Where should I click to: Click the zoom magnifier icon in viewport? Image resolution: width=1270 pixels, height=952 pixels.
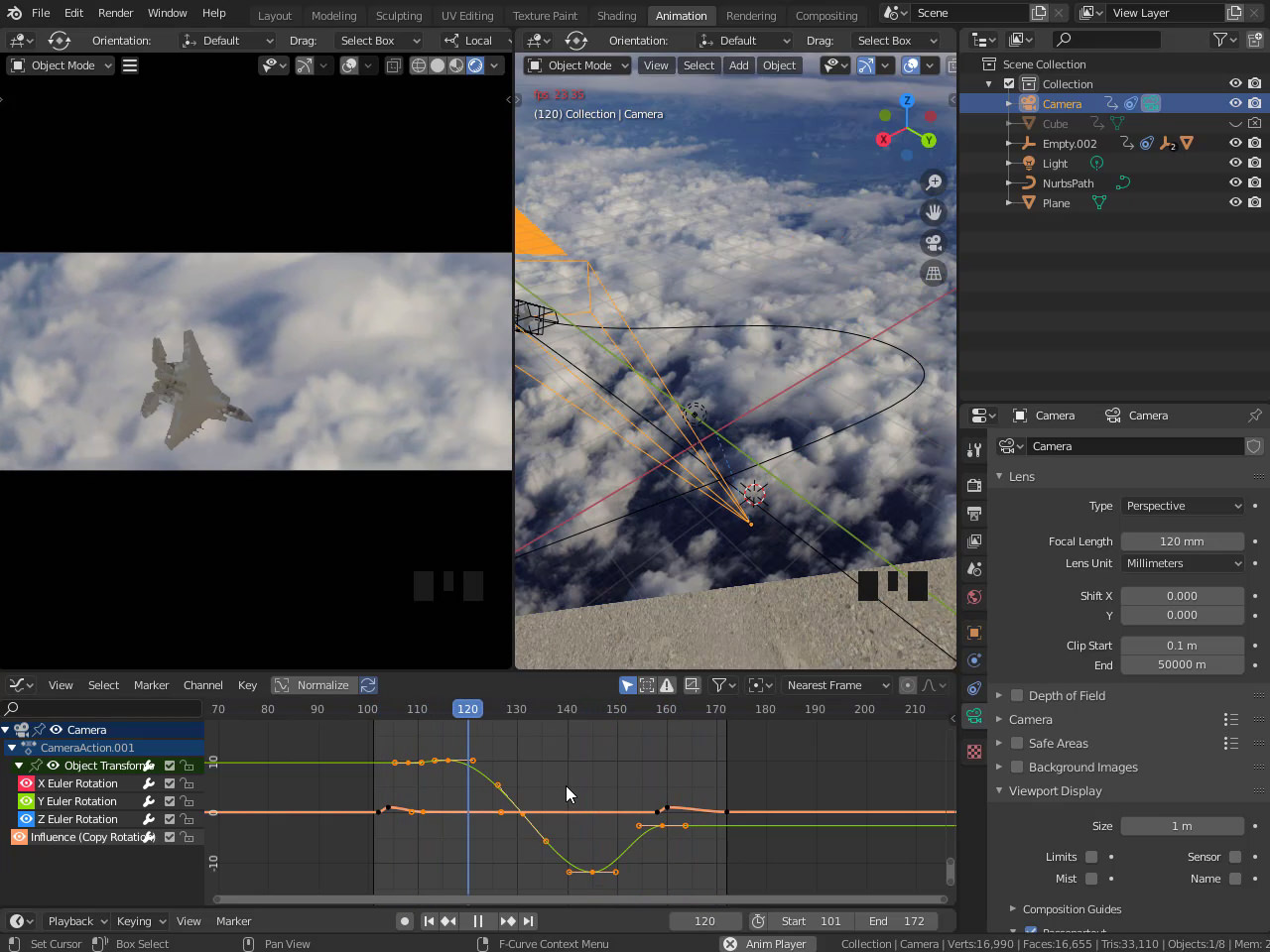click(x=933, y=182)
